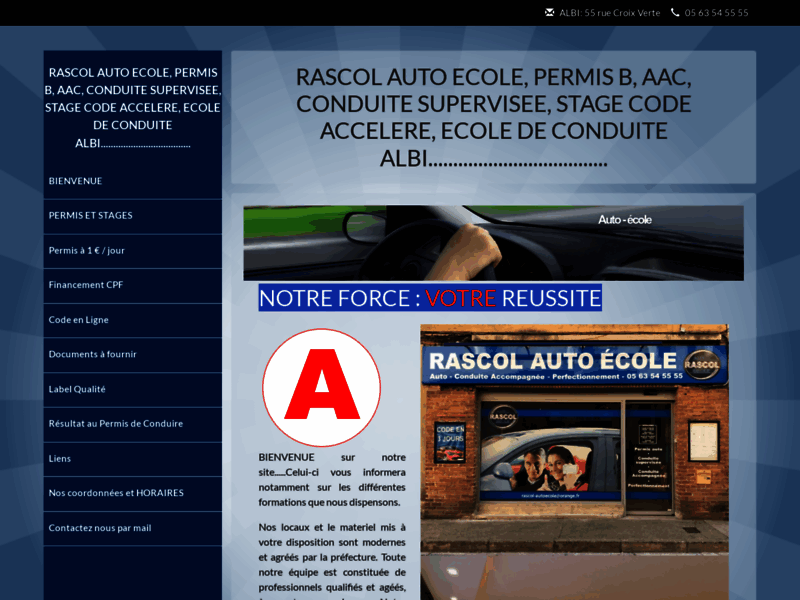Click the NOTRE FORCE : VOTRE REUSSITE slogan
Screen dimensions: 800x600
pos(430,298)
